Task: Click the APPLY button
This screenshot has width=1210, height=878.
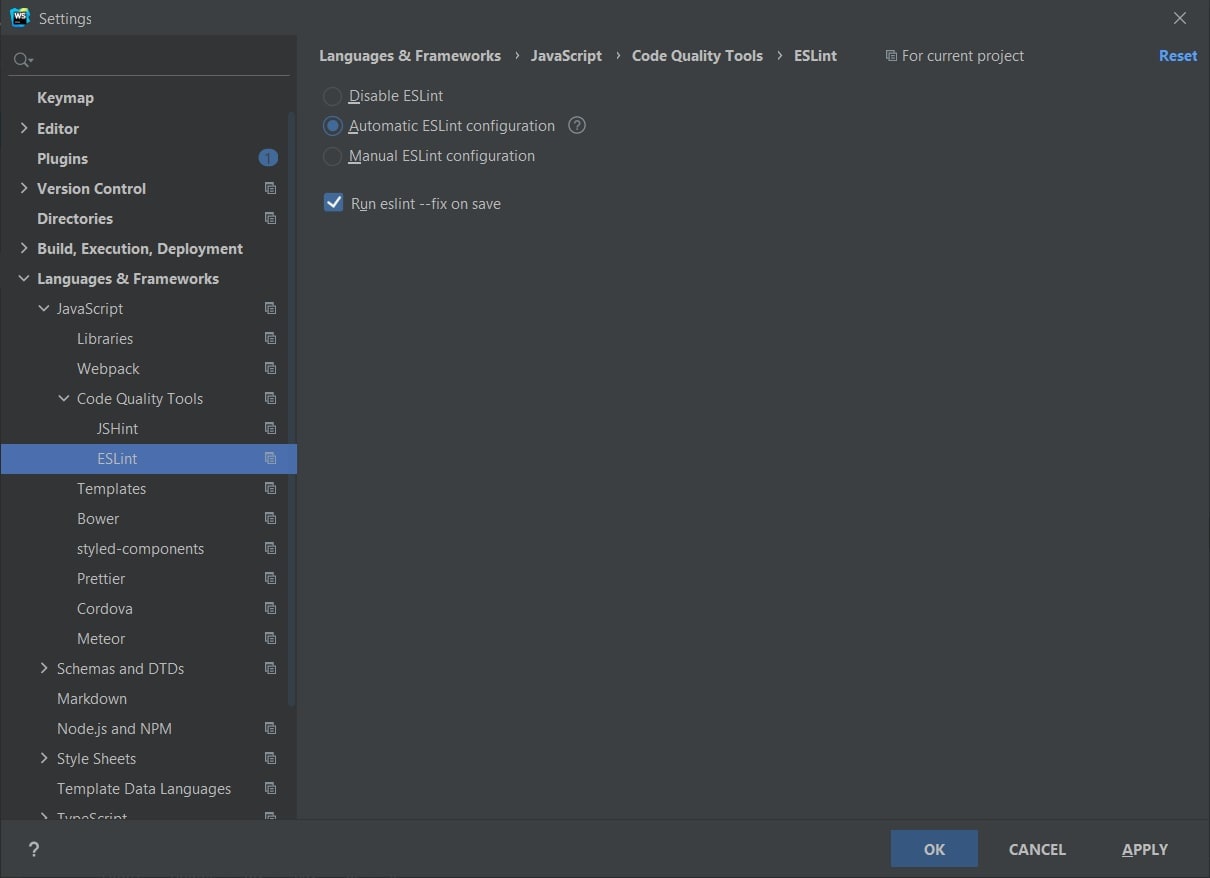Action: 1145,849
